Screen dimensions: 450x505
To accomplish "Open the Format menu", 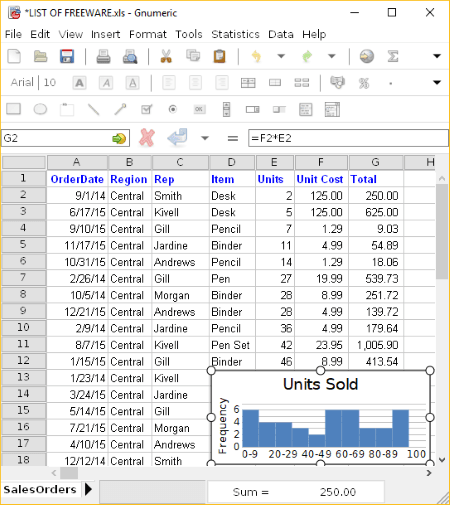I will click(148, 34).
